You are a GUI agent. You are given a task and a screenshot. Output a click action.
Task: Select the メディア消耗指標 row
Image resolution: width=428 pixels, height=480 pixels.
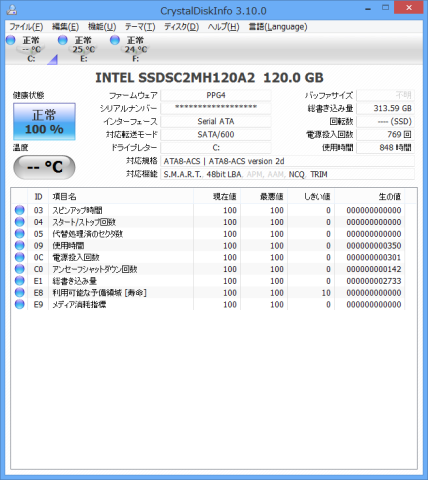[208, 304]
